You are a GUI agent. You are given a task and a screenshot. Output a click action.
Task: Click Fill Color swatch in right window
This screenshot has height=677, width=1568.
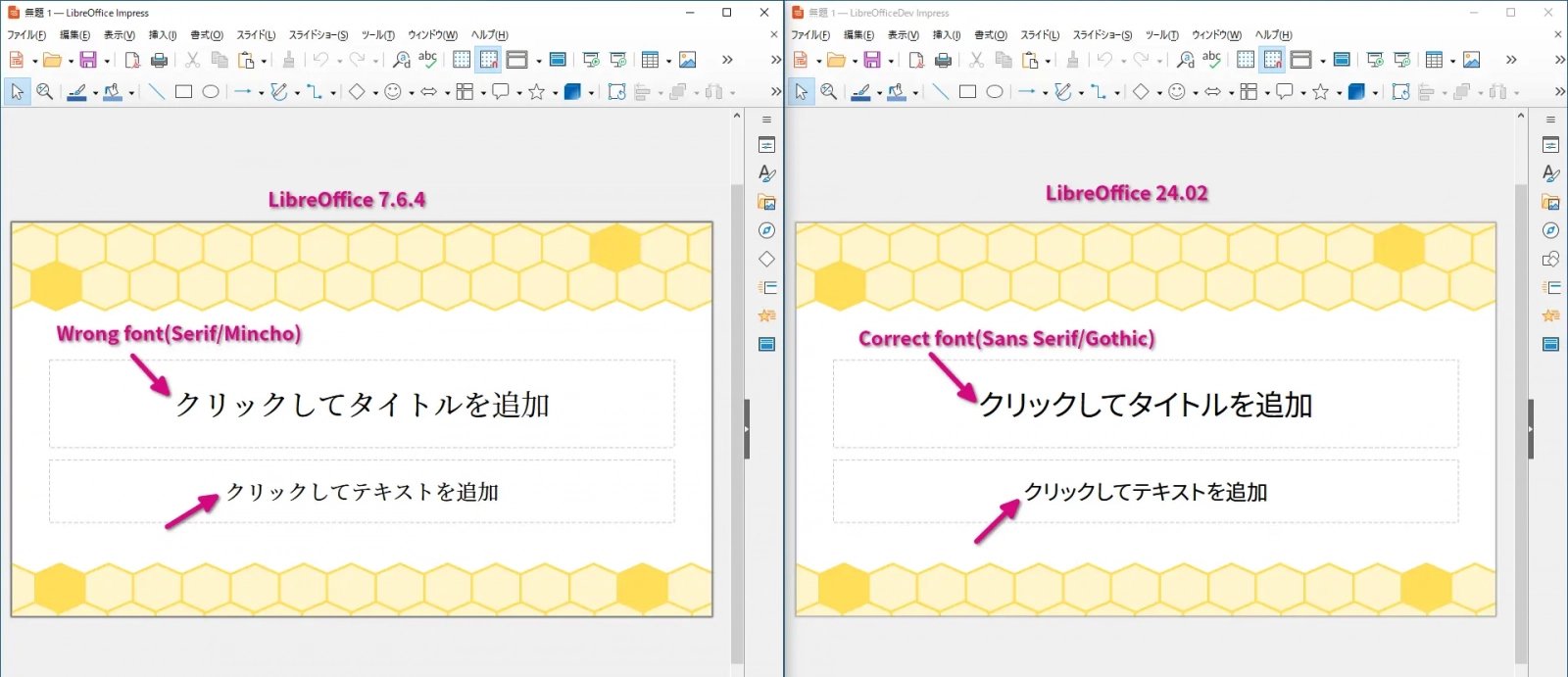coord(897,92)
